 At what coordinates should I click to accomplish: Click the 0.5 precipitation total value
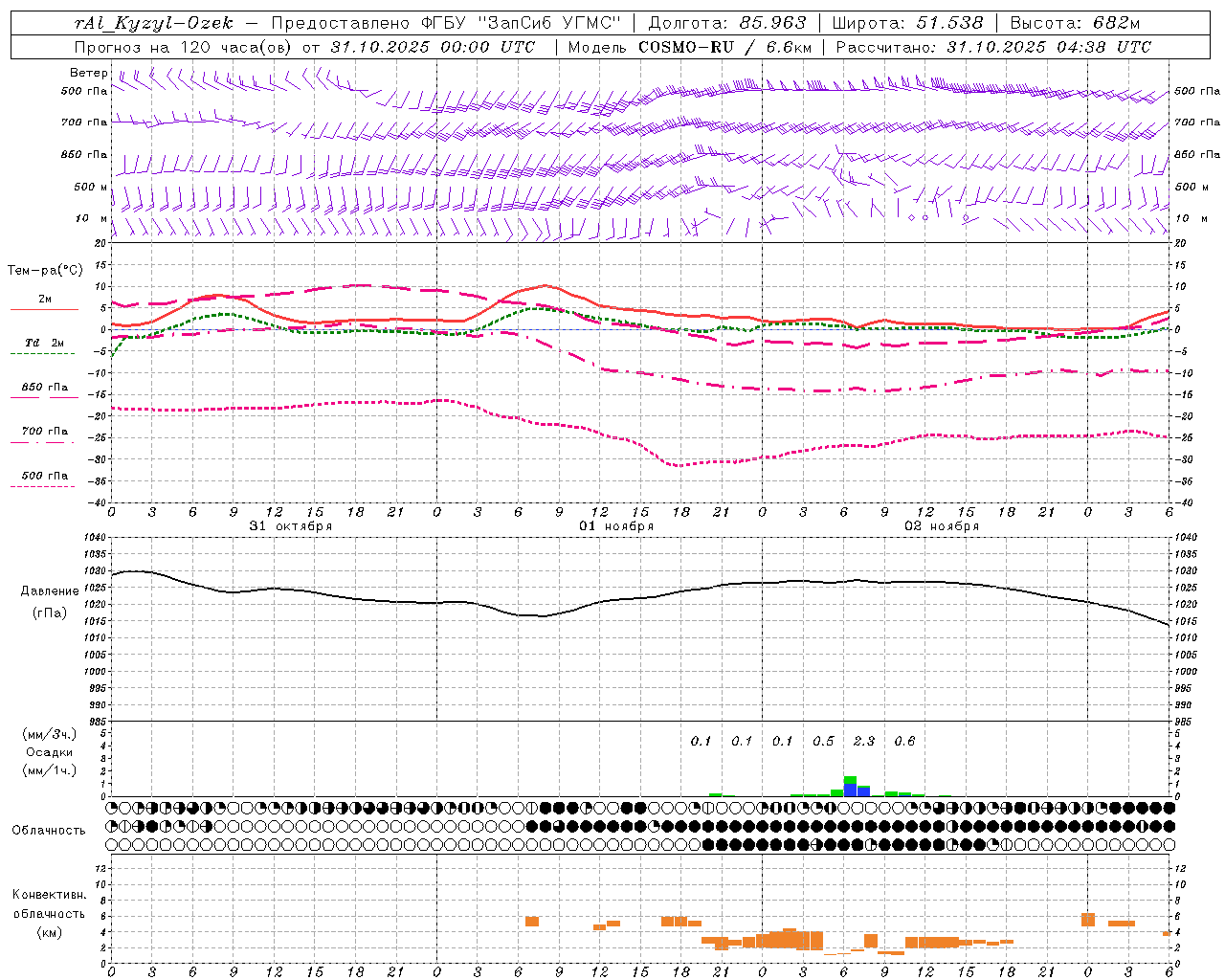[823, 741]
